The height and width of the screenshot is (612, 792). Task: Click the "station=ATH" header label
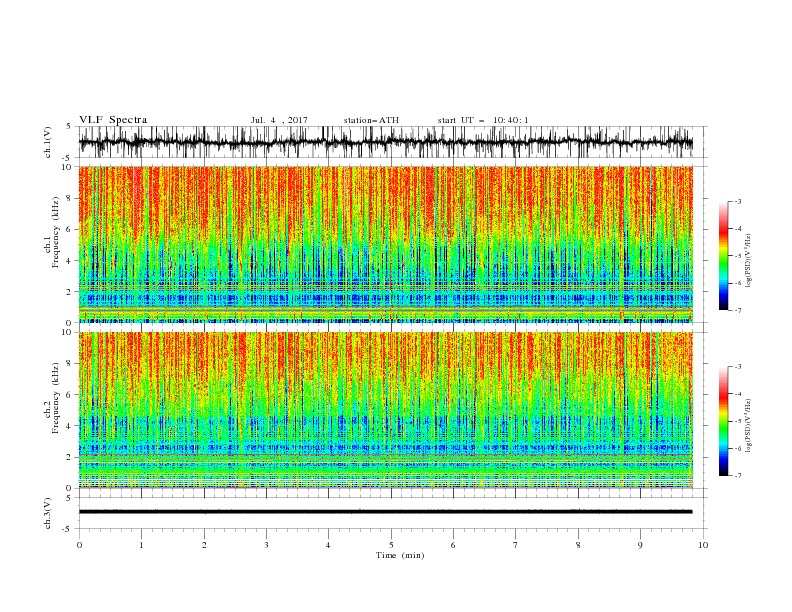coord(371,120)
